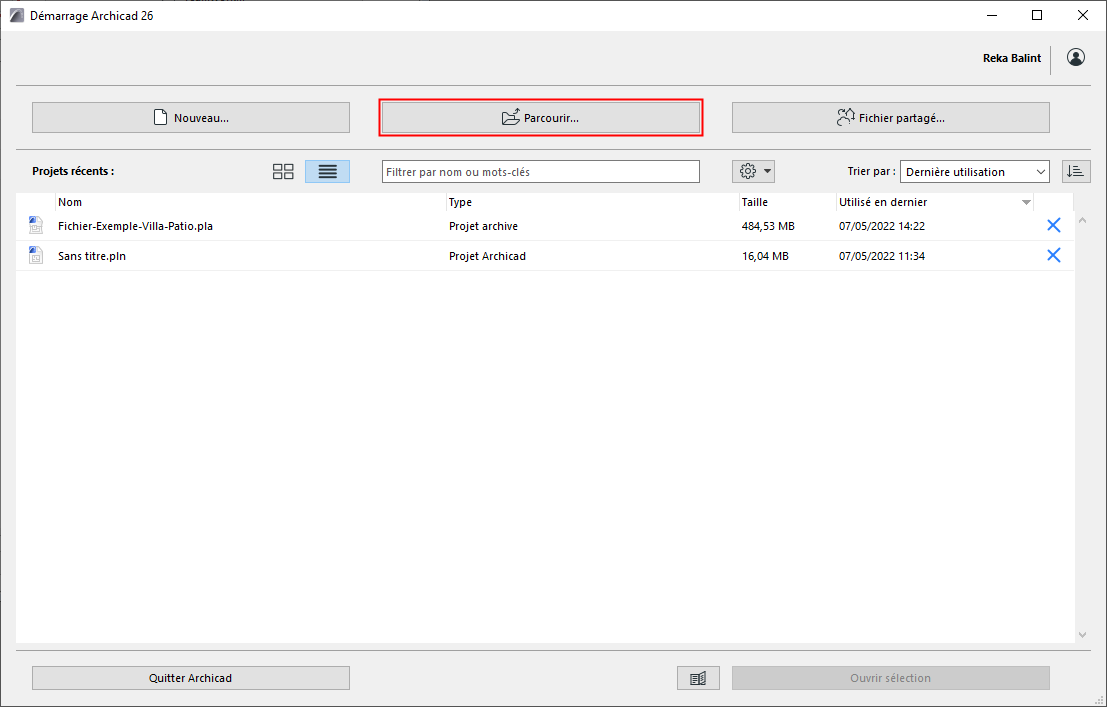This screenshot has height=707, width=1107.
Task: Click the 16,04 MB size cell
Action: tap(765, 256)
